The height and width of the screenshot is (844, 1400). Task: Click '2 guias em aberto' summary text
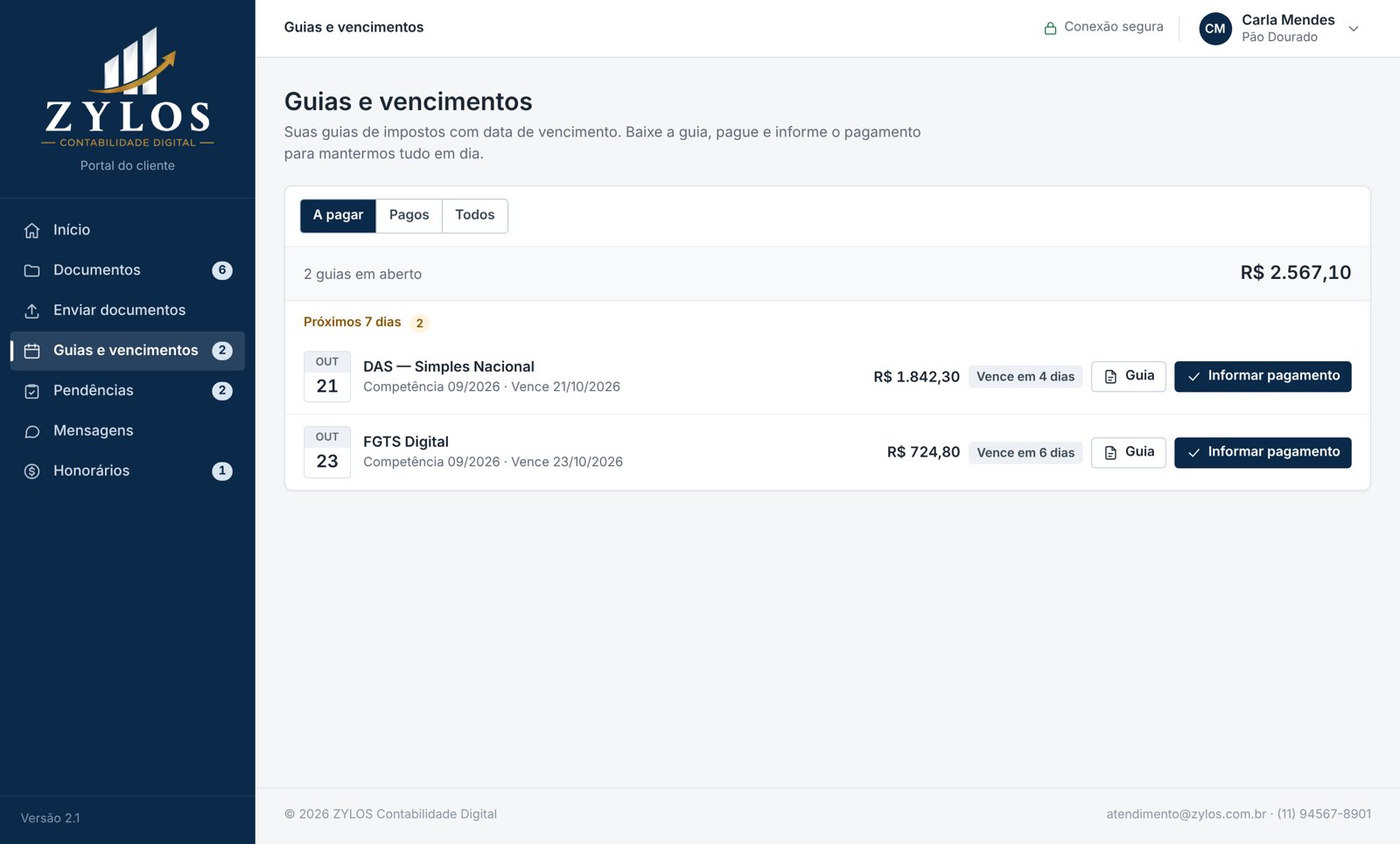point(362,275)
